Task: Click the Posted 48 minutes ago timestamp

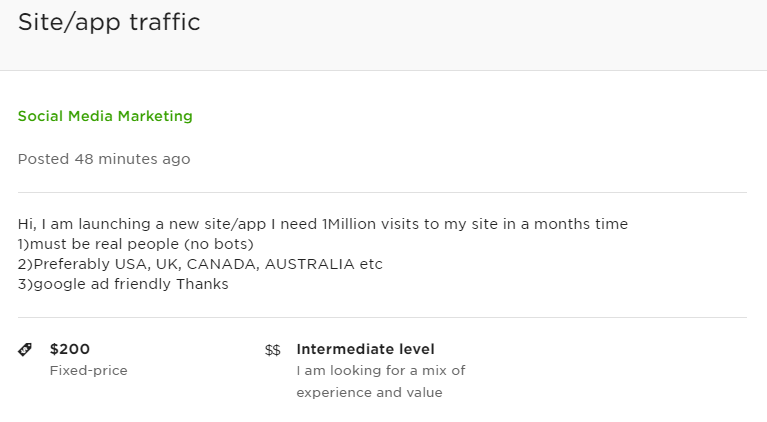Action: point(104,159)
